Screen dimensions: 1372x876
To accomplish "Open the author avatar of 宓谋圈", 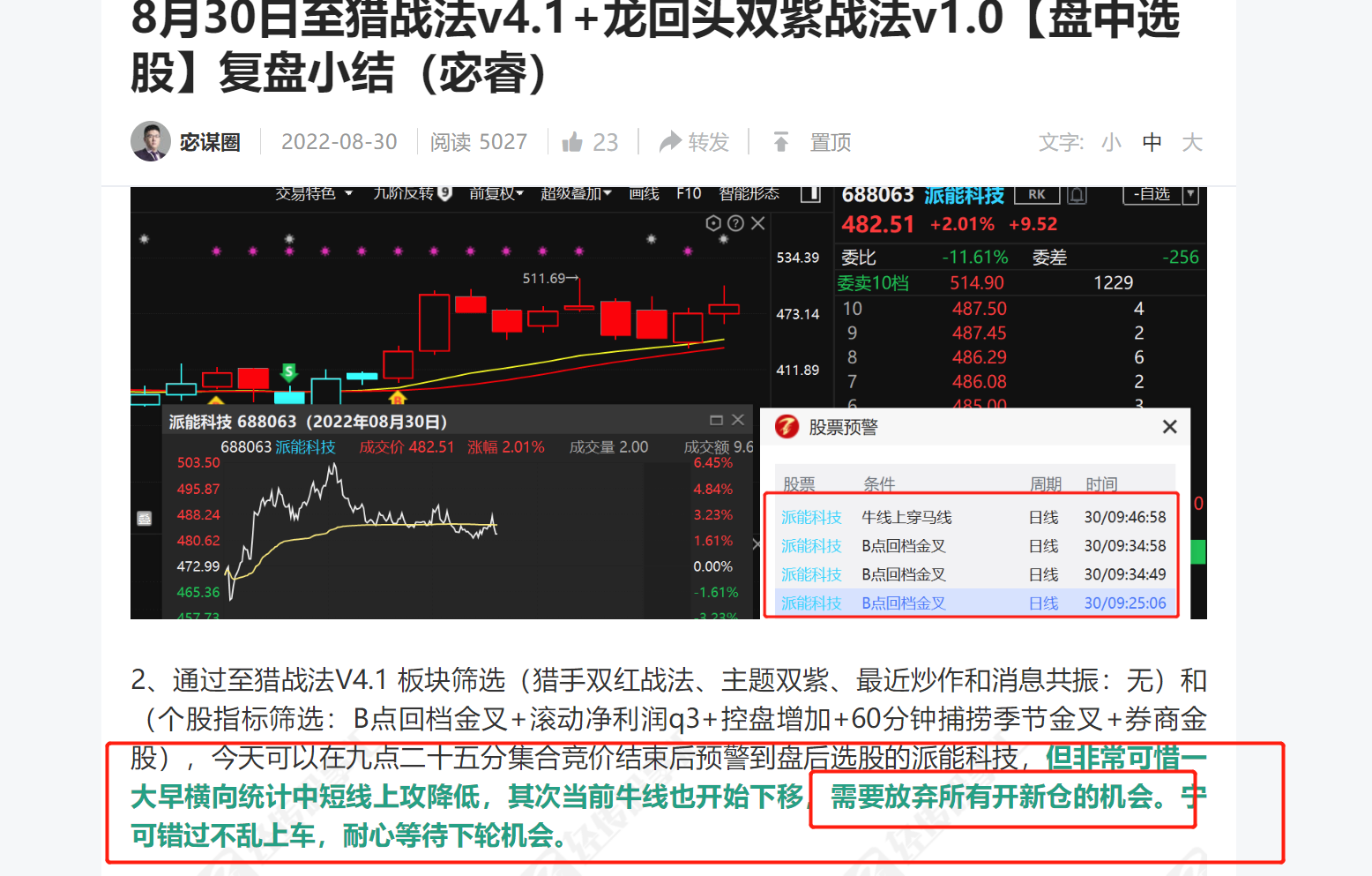I will 151,141.
